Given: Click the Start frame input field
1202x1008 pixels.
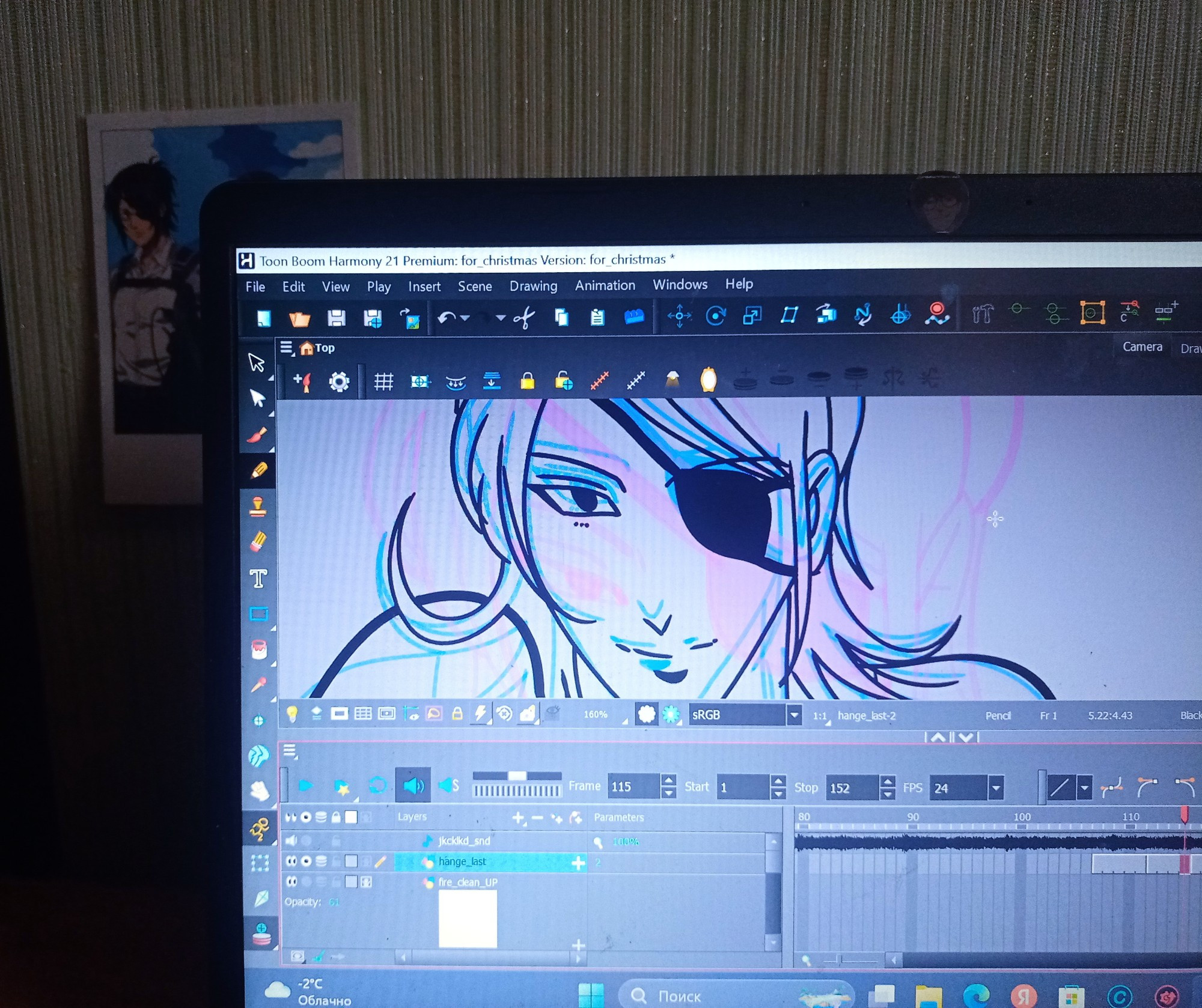Looking at the screenshot, I should 743,787.
